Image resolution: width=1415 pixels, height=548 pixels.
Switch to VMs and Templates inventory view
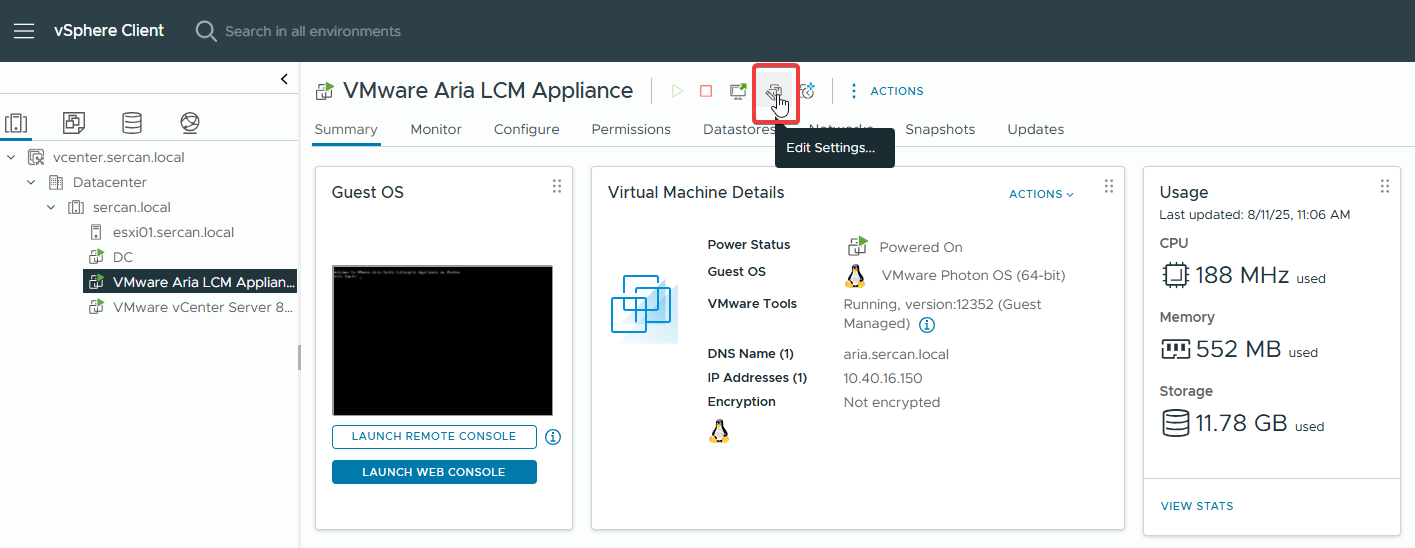point(74,123)
